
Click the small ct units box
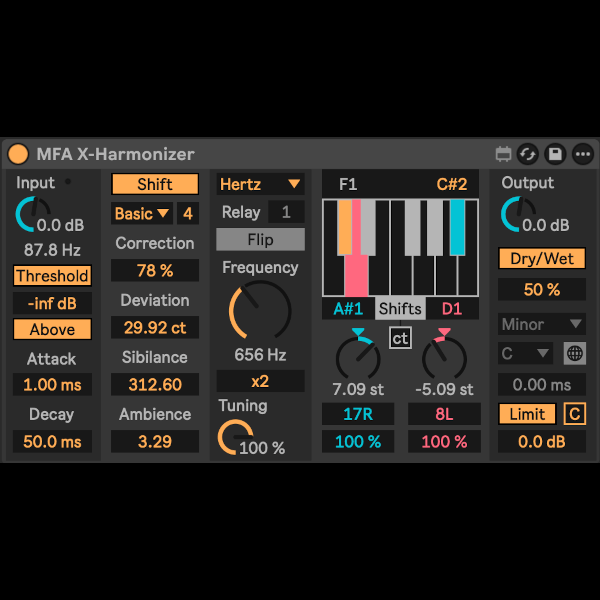click(x=400, y=338)
